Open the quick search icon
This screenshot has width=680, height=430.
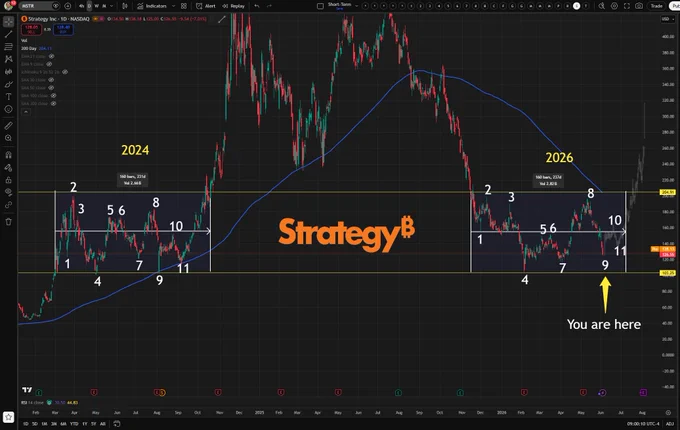pos(602,6)
